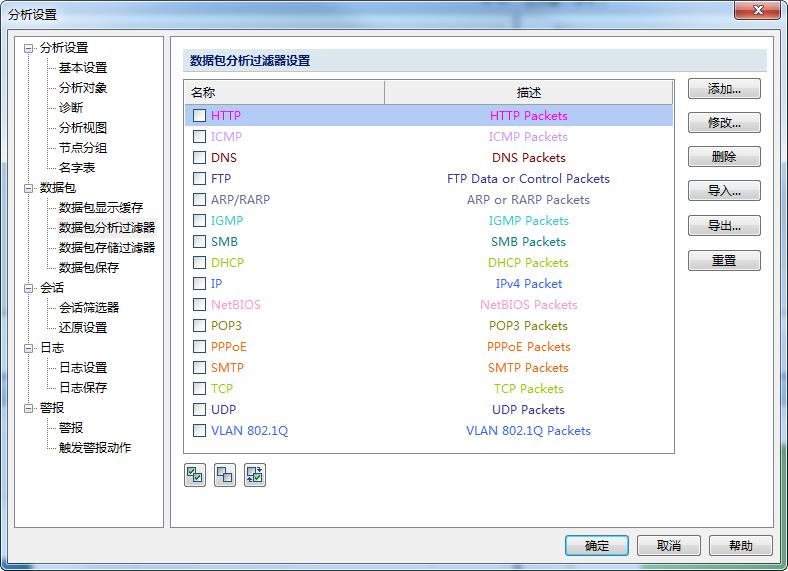This screenshot has width=788, height=571.
Task: Tick the VLAN 802.1Q checkbox
Action: point(200,431)
